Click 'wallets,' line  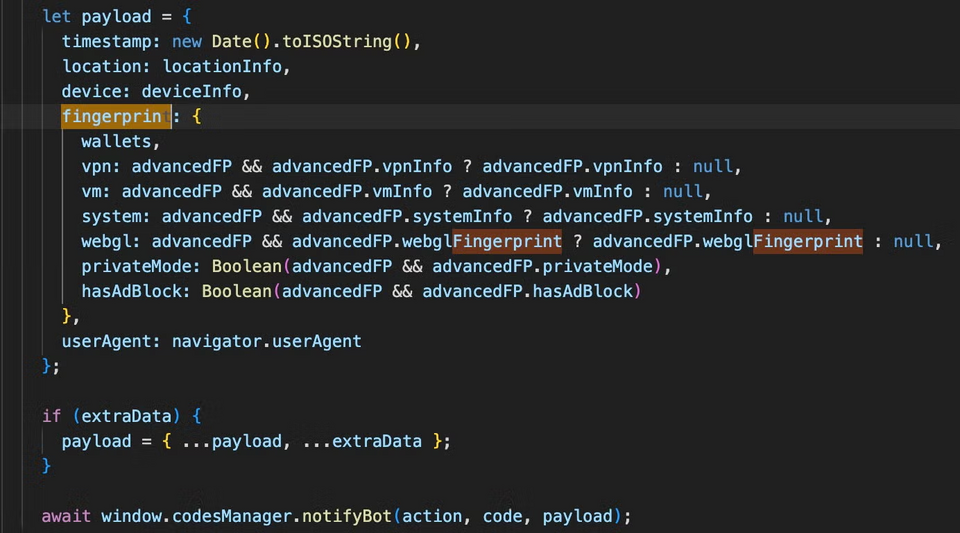[x=121, y=141]
